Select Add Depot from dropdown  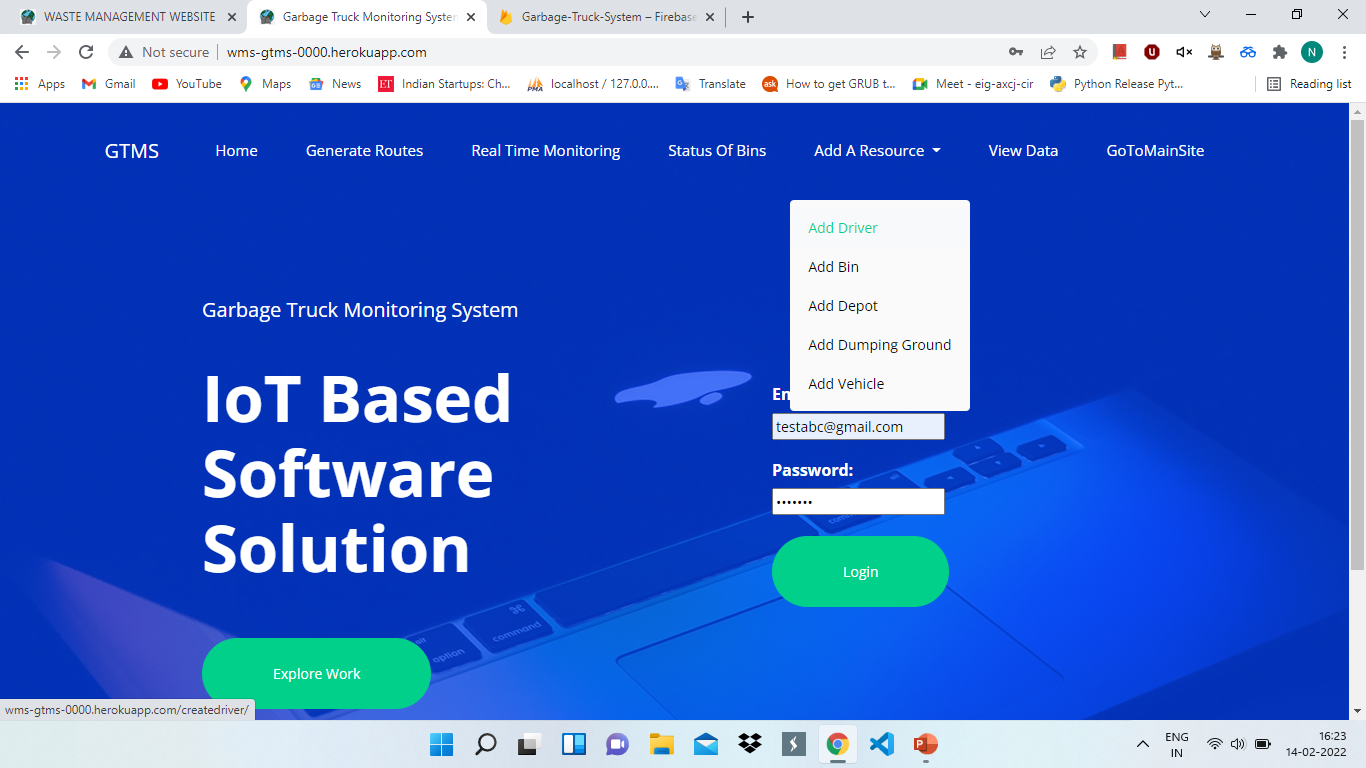tap(880, 306)
